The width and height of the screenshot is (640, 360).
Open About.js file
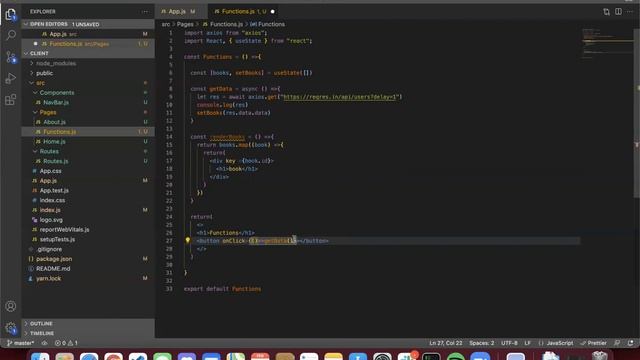(x=54, y=122)
